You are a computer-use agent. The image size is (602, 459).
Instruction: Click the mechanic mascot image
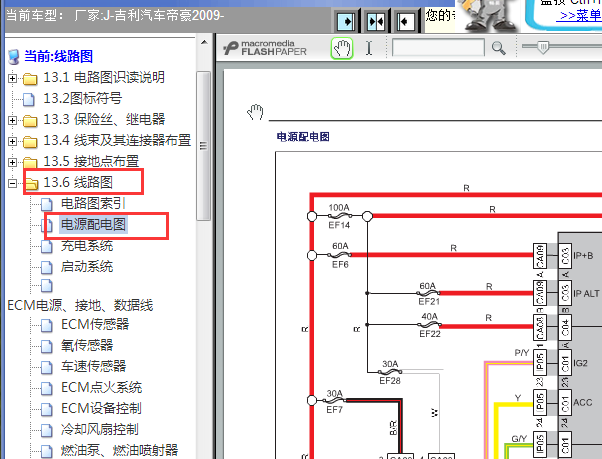tap(486, 15)
